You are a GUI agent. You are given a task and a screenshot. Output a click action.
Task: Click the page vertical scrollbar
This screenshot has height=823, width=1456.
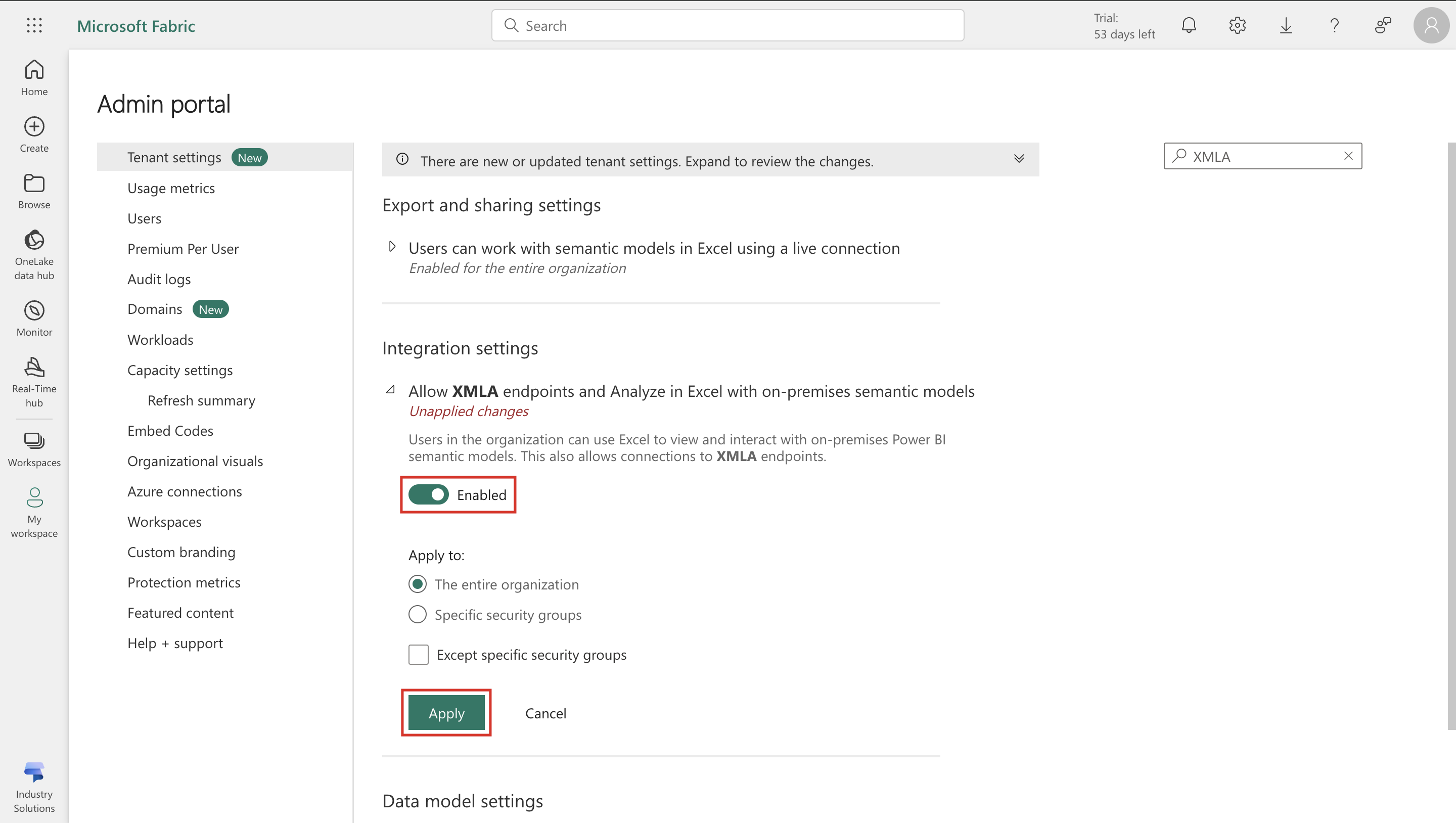pyautogui.click(x=1451, y=435)
